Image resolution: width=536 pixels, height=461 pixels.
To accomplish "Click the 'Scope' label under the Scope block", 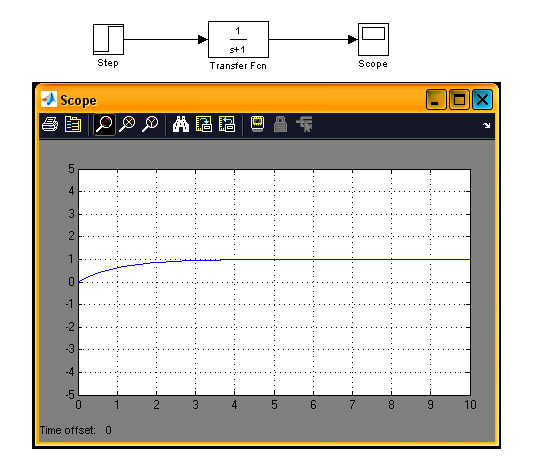I will (x=373, y=64).
